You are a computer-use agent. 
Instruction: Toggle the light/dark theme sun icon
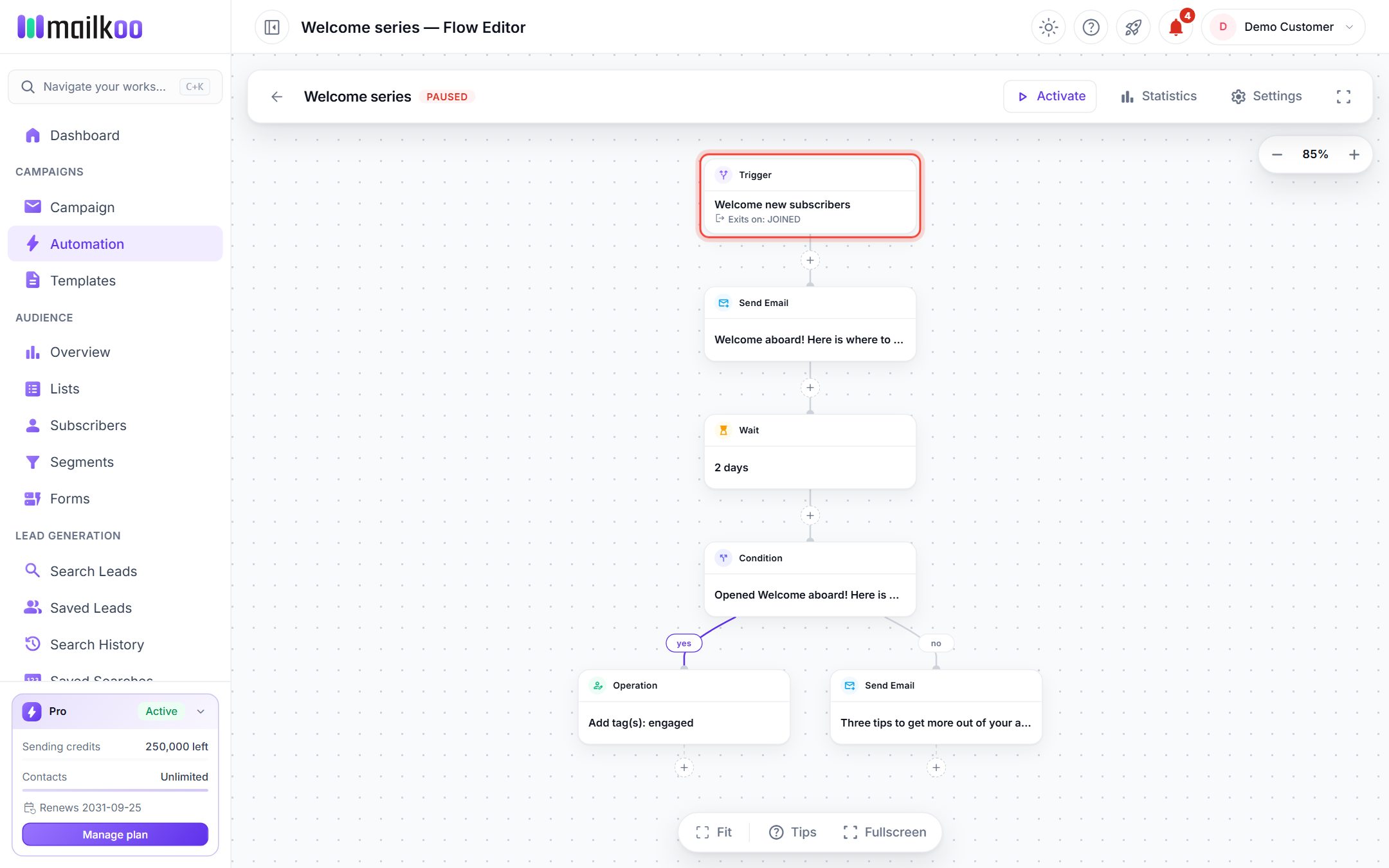tap(1048, 27)
